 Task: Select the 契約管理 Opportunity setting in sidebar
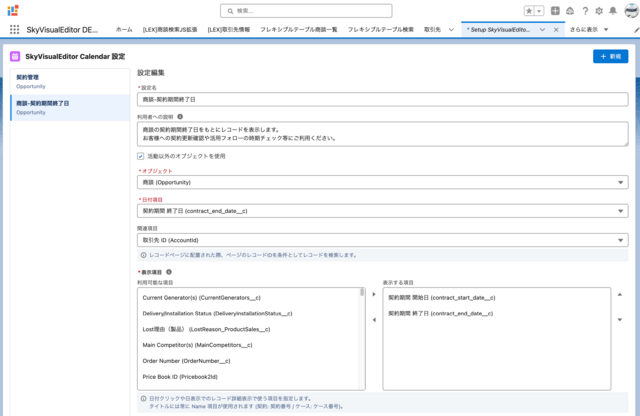tap(70, 82)
